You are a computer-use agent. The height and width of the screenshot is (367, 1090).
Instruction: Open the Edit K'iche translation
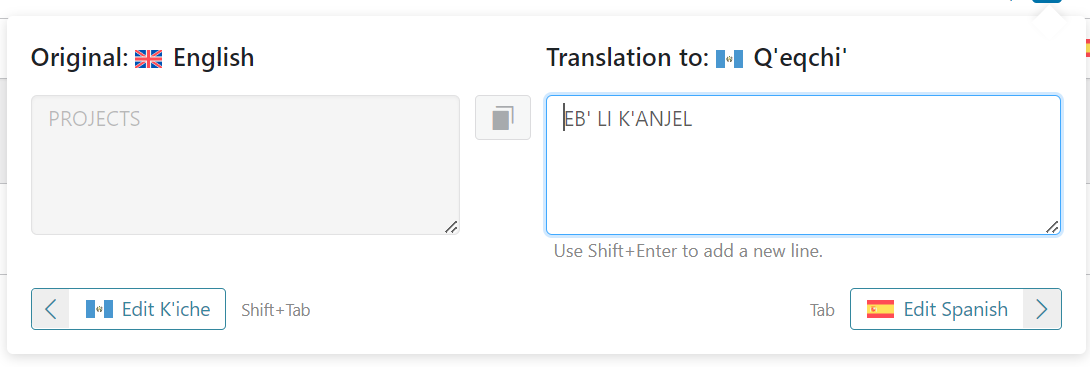pyautogui.click(x=129, y=309)
